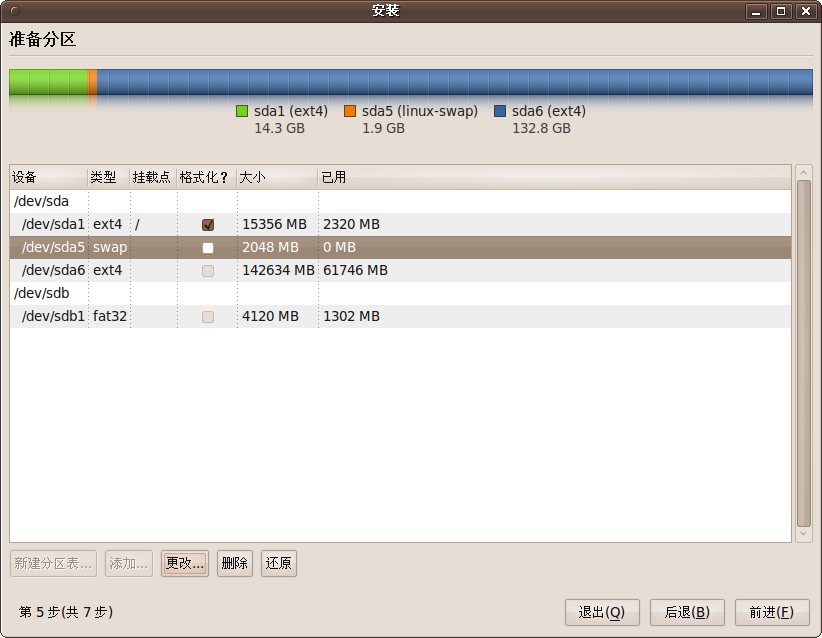Proceed with the 前进(F) button

[772, 612]
